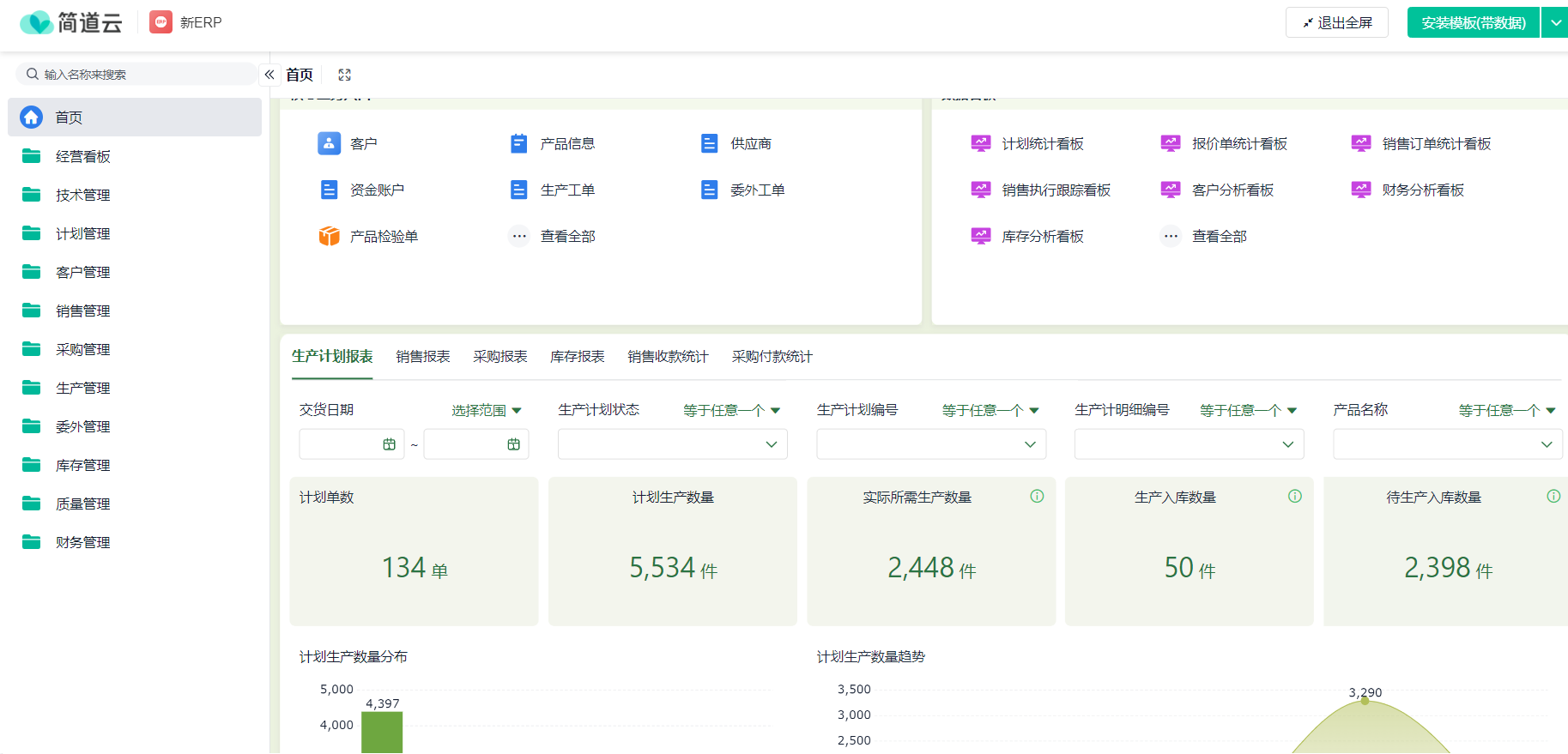Click info icon on 实际所需生产数量 card
The width and height of the screenshot is (1568, 754).
point(1037,496)
